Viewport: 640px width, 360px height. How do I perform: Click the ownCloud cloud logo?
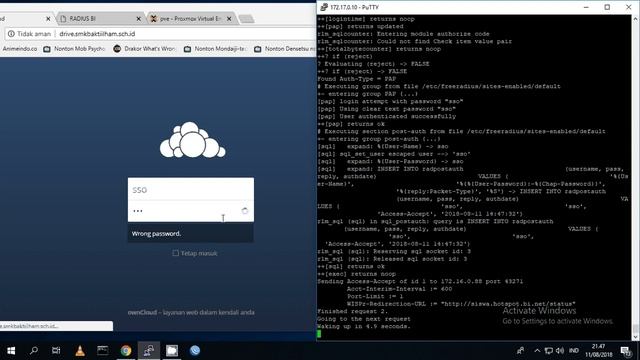pos(192,140)
